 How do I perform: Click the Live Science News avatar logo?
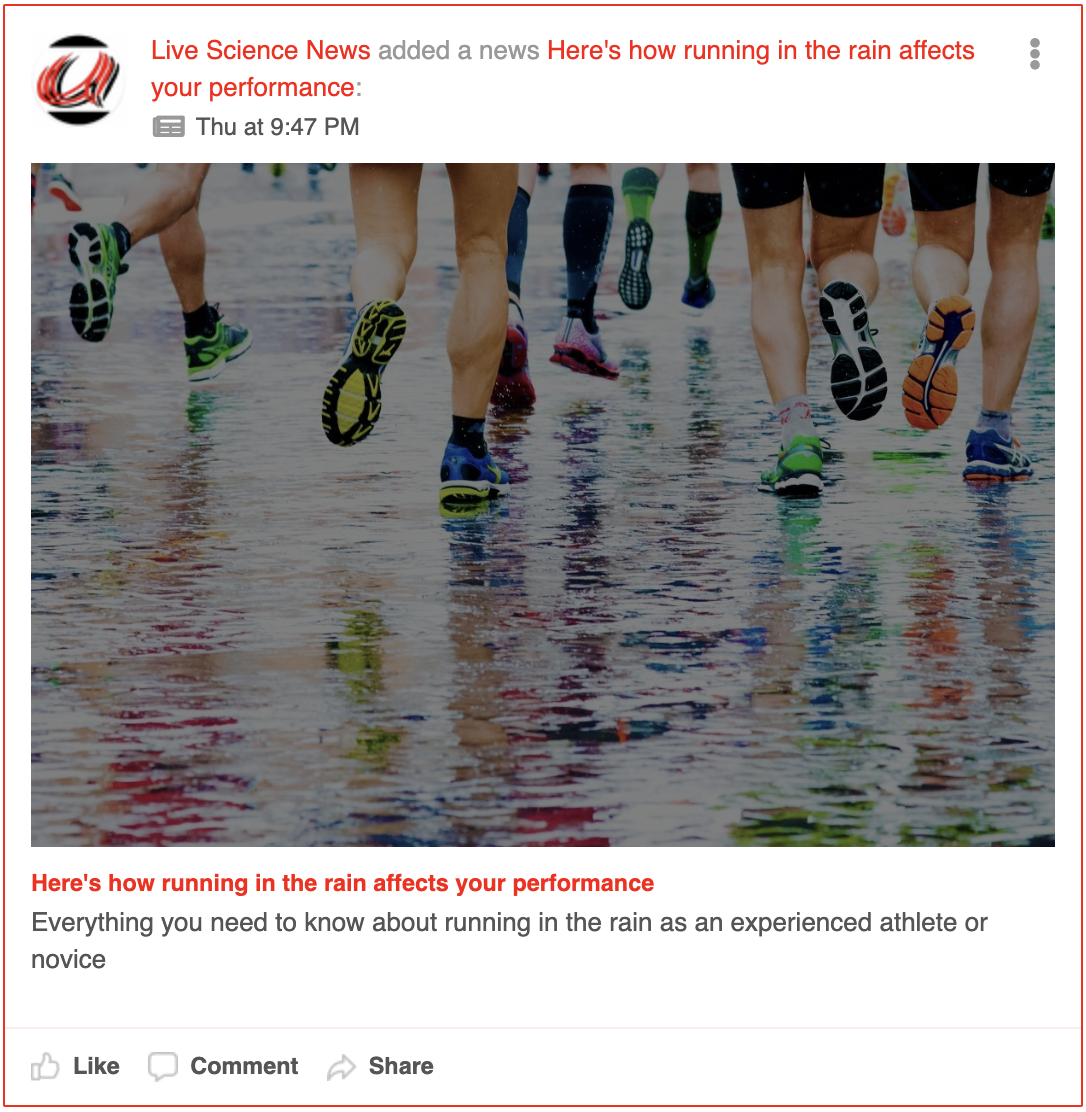(78, 79)
